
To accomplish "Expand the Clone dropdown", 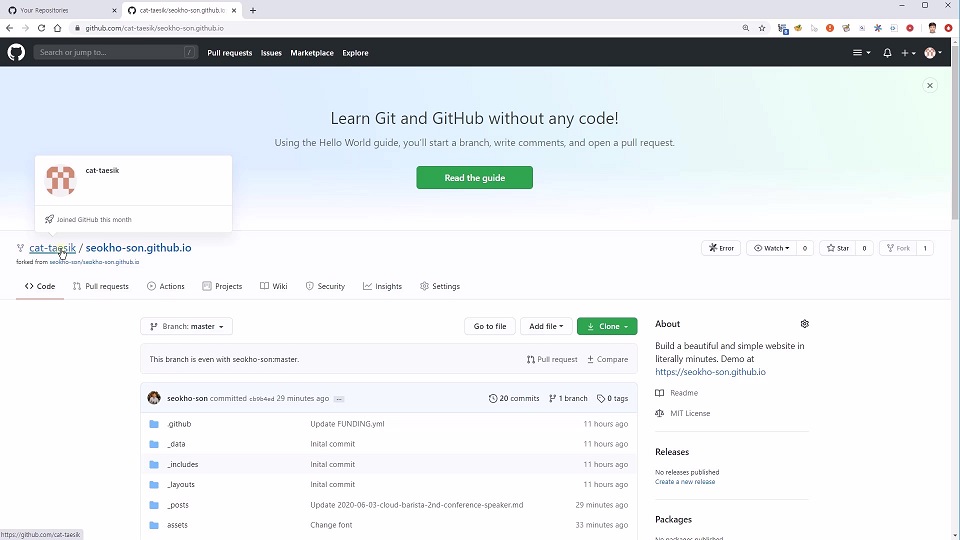I will tap(607, 326).
